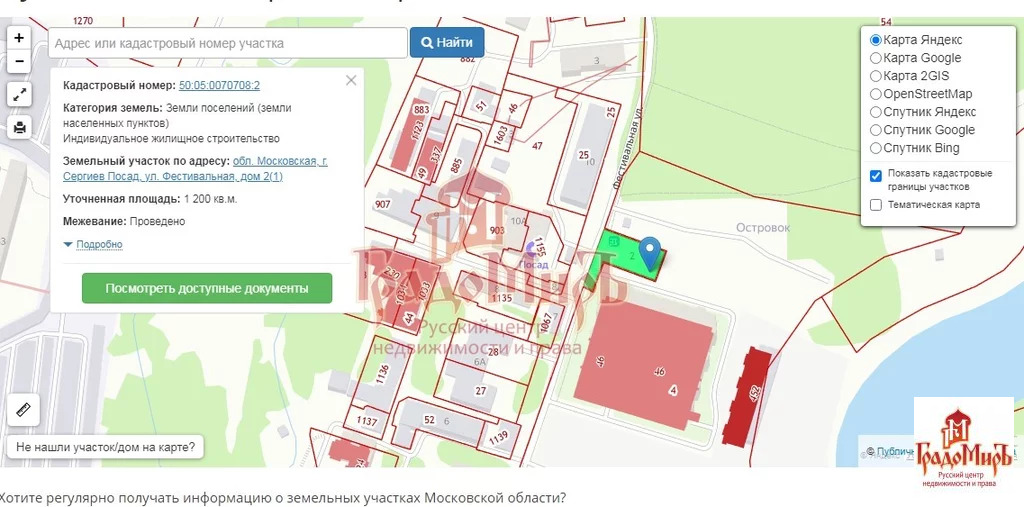The image size is (1024, 507).
Task: Click parcel labeled 47 on map
Action: [537, 146]
